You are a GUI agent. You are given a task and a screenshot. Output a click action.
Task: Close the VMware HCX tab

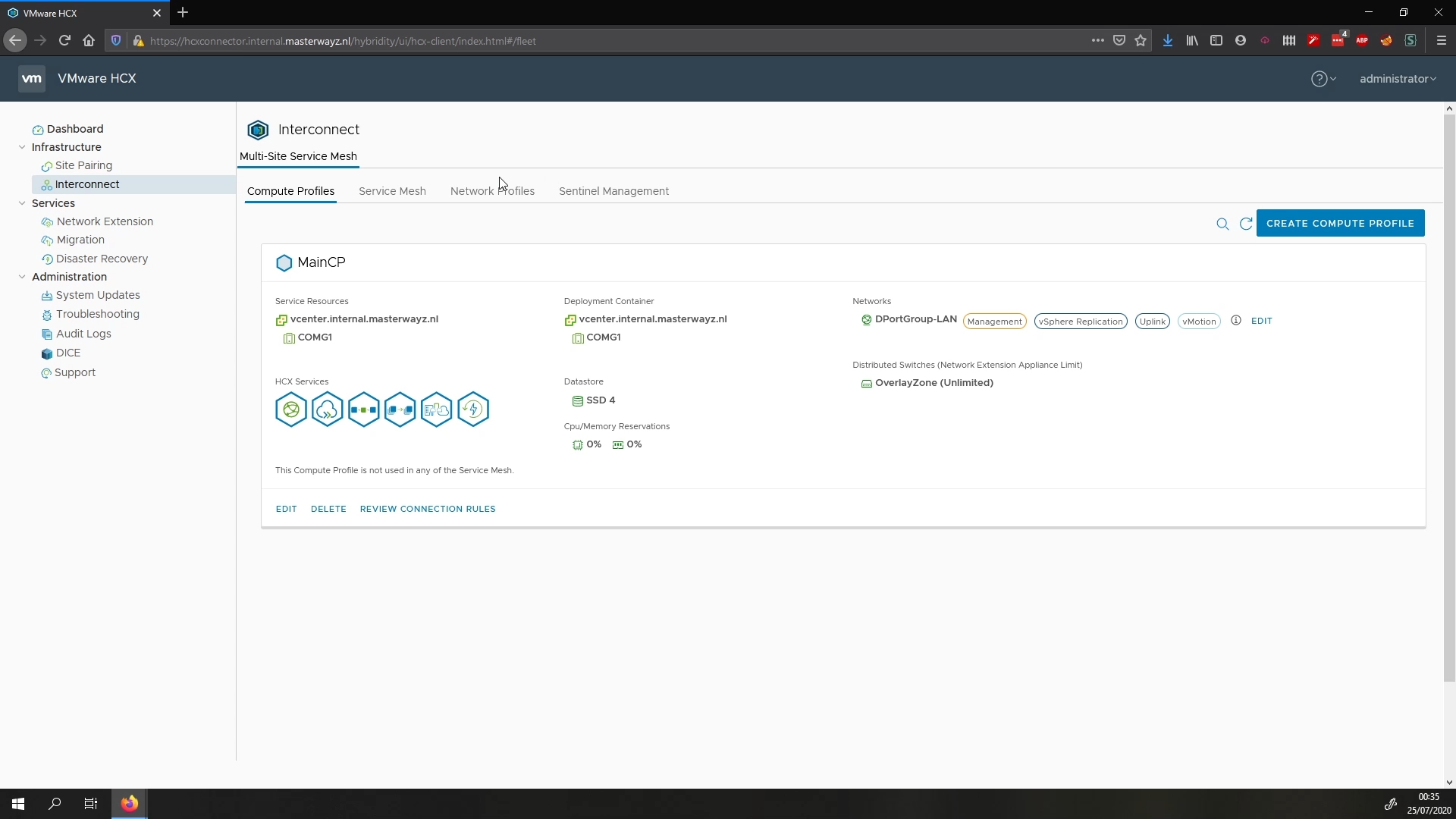pos(157,13)
